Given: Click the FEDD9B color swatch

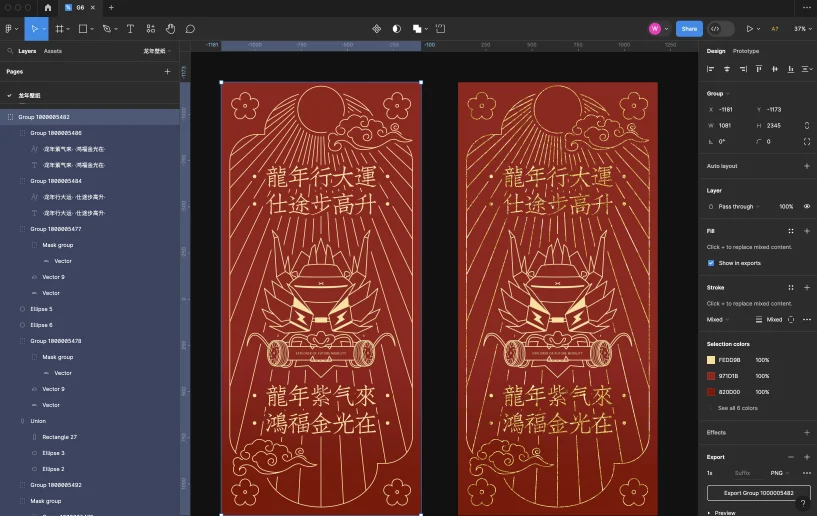Looking at the screenshot, I should point(711,360).
